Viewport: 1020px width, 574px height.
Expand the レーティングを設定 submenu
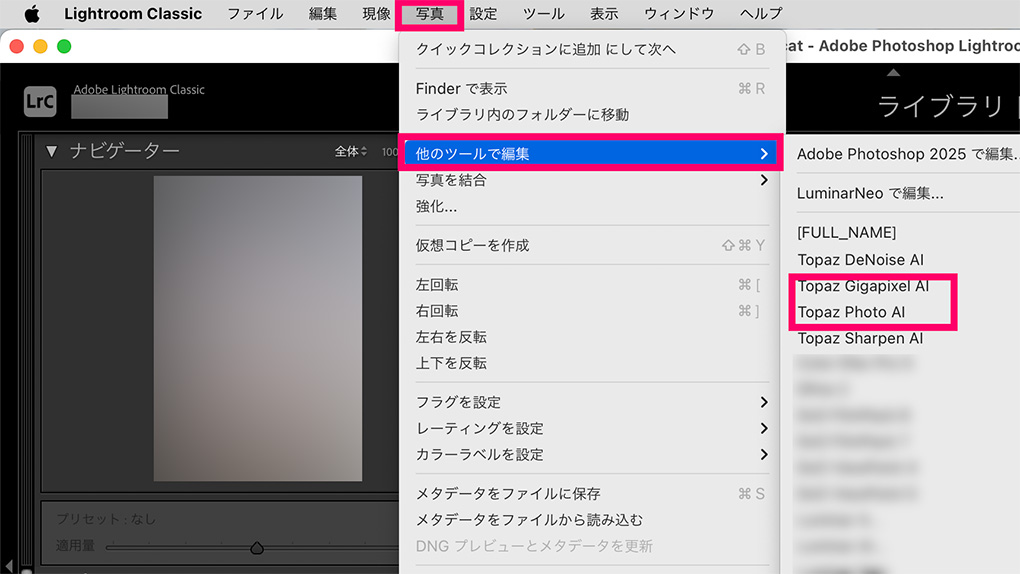[591, 428]
